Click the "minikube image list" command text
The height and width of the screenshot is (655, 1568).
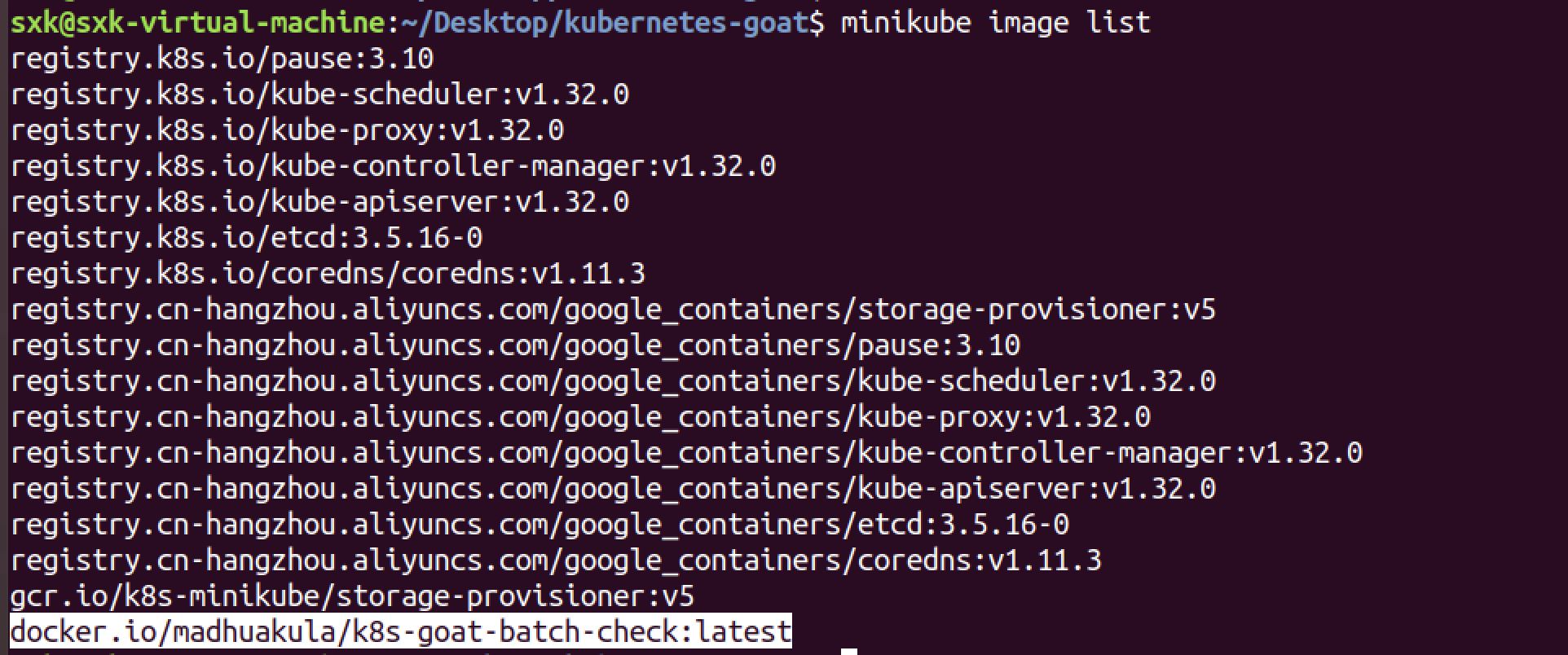pyautogui.click(x=994, y=22)
